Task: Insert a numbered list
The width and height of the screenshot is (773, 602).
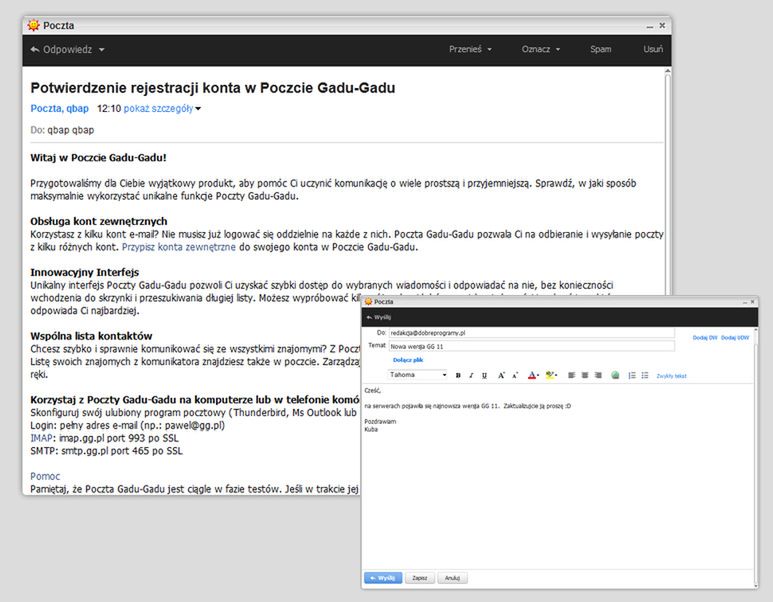Action: pos(632,376)
